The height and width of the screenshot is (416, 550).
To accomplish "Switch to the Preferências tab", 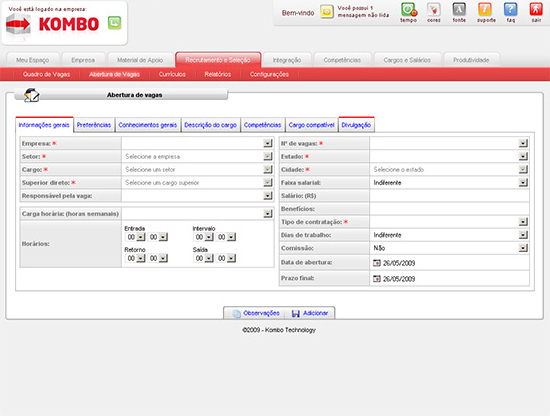I will (x=94, y=125).
